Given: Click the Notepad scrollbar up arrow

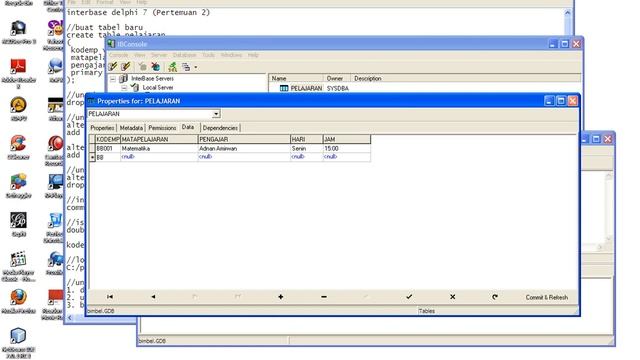Looking at the screenshot, I should pos(567,13).
